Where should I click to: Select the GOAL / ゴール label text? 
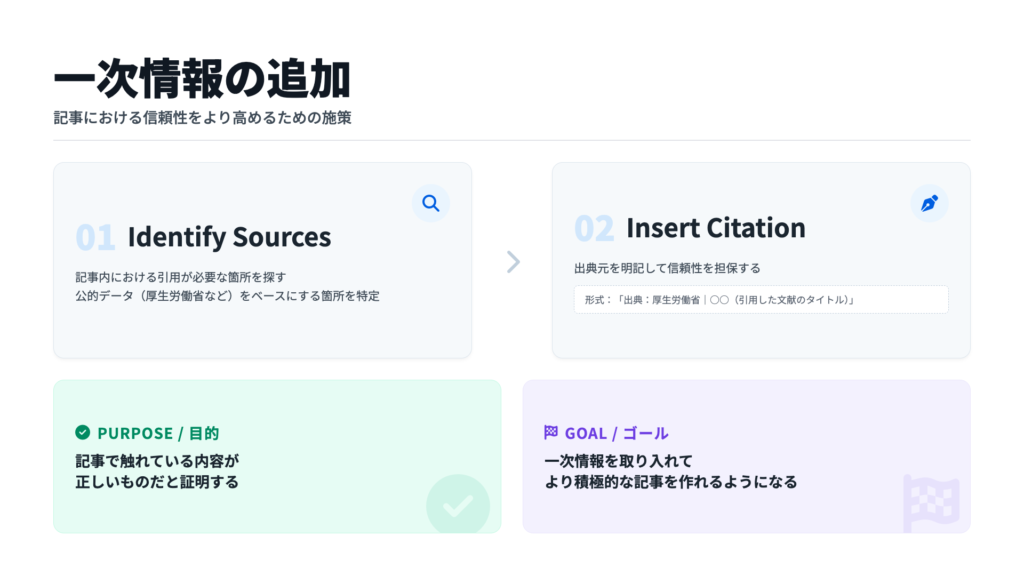(x=617, y=432)
